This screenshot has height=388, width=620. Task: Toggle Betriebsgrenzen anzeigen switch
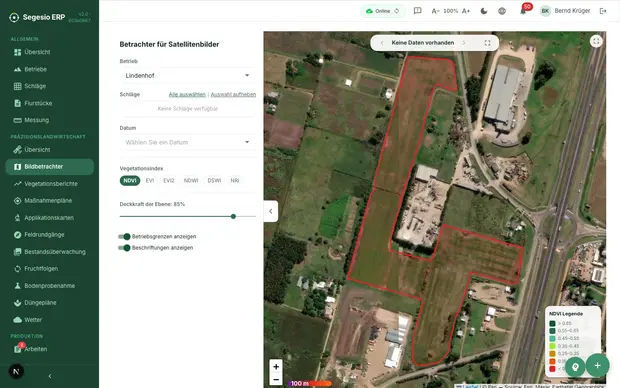click(124, 237)
